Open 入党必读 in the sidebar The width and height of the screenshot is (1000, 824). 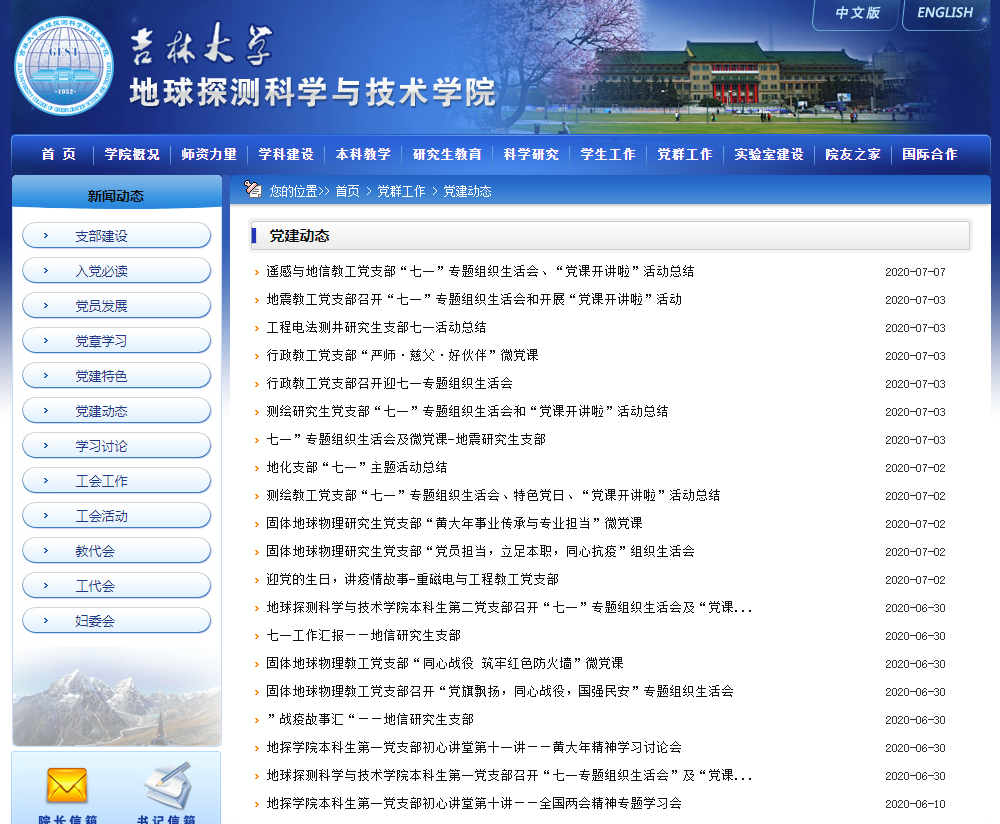[x=101, y=271]
